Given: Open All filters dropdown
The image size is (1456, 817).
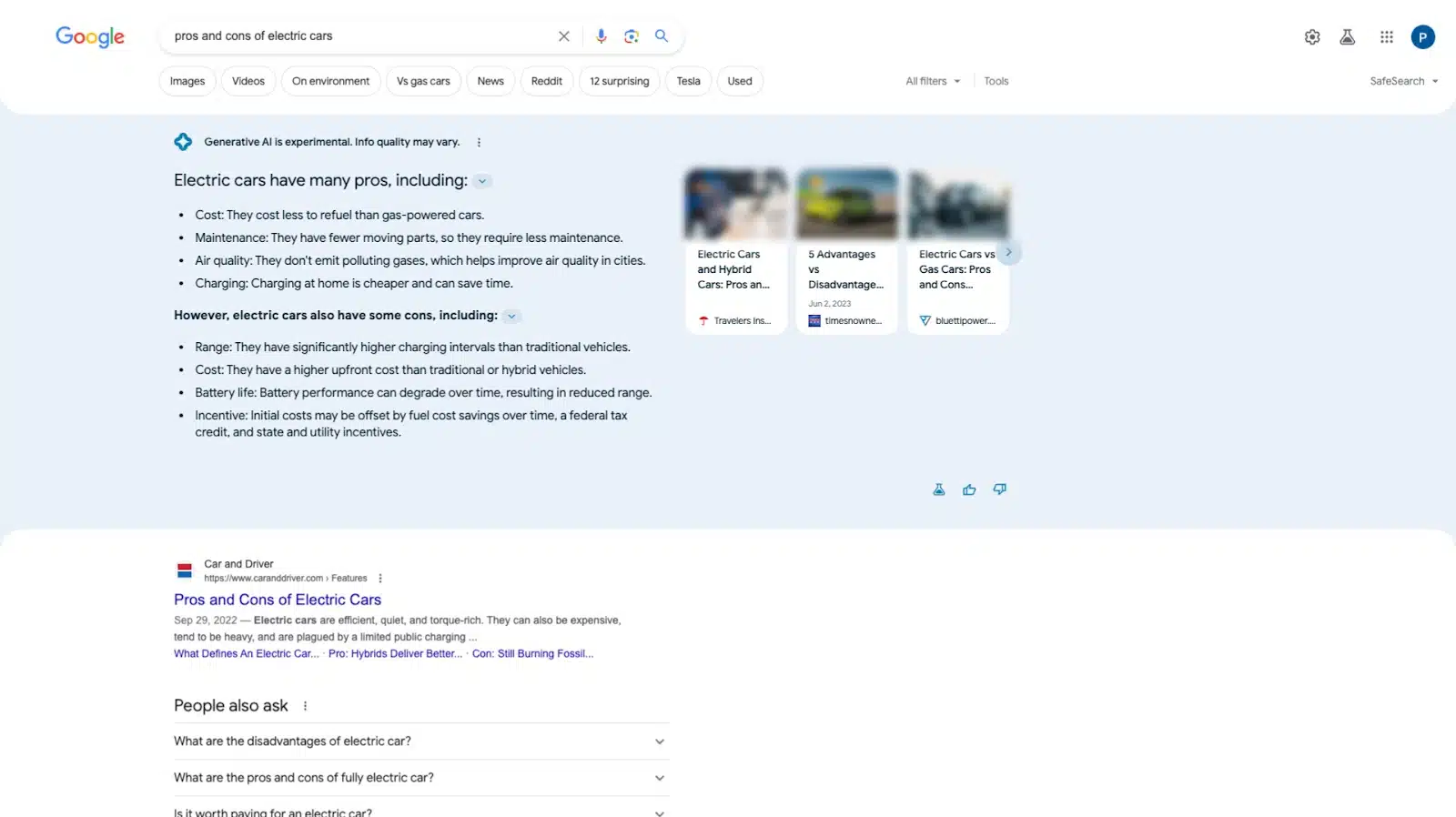Looking at the screenshot, I should pyautogui.click(x=933, y=81).
